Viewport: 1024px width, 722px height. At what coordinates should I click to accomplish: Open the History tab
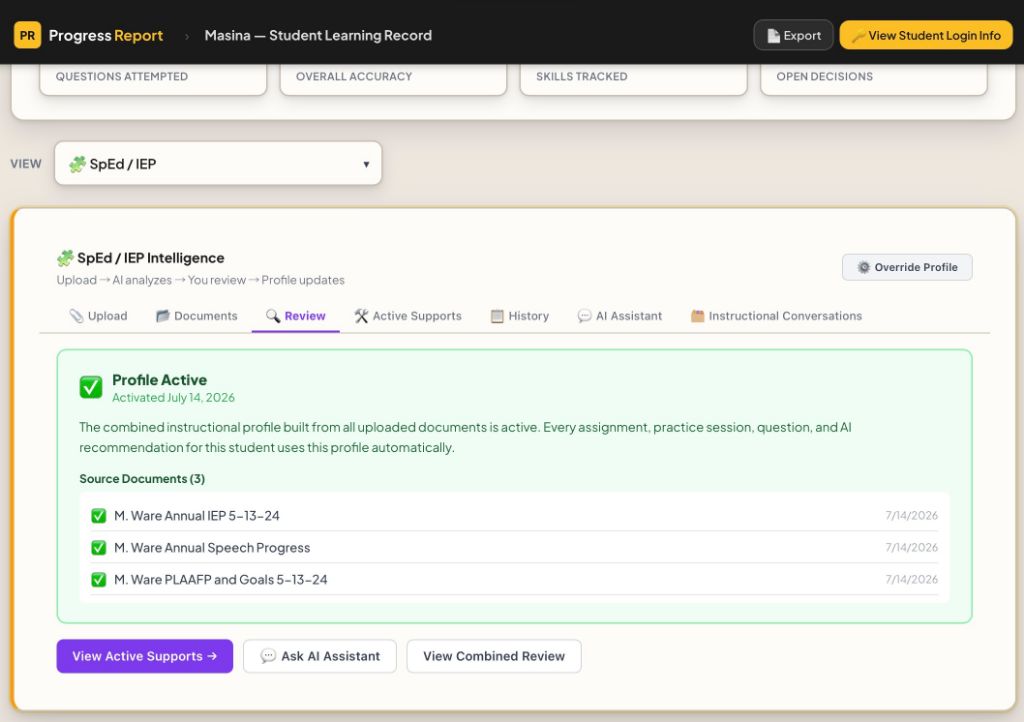click(520, 316)
